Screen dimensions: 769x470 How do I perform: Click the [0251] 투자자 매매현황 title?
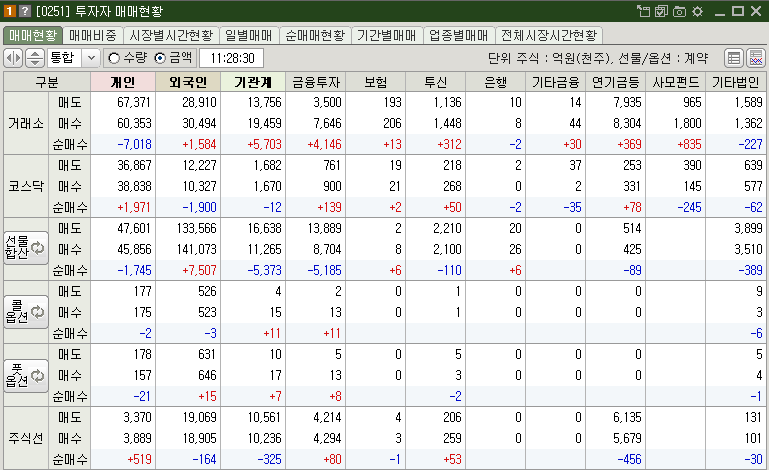[100, 11]
